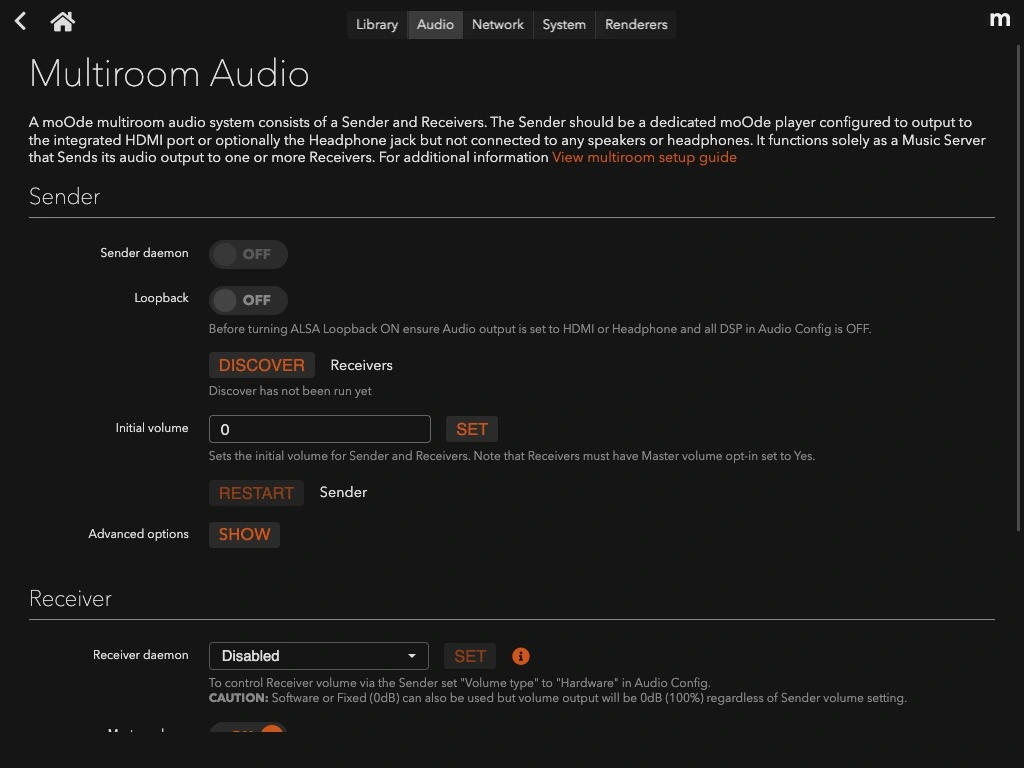Open the Home icon
Image resolution: width=1024 pixels, height=768 pixels.
[63, 22]
